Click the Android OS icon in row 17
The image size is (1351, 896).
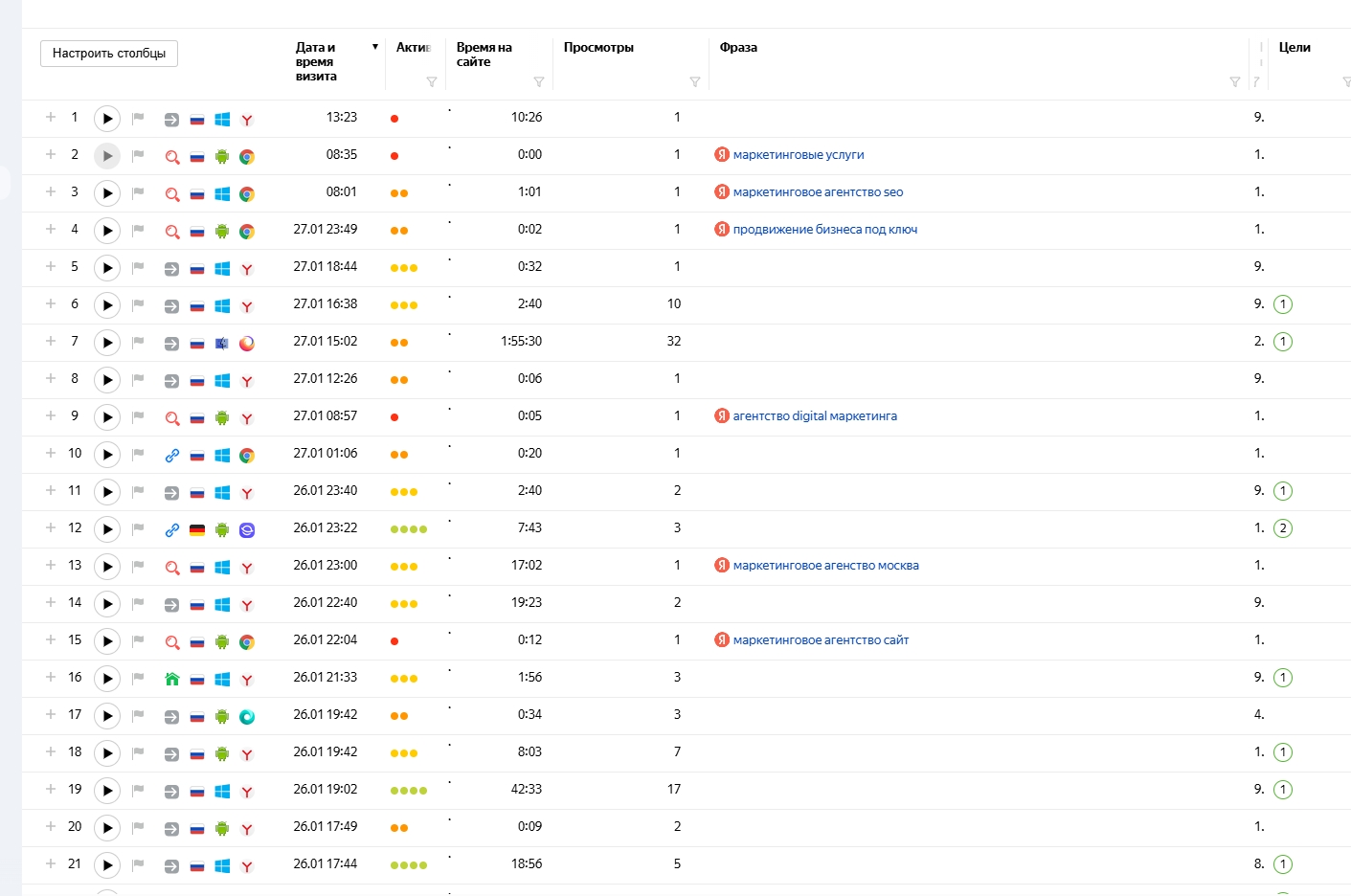coord(222,717)
